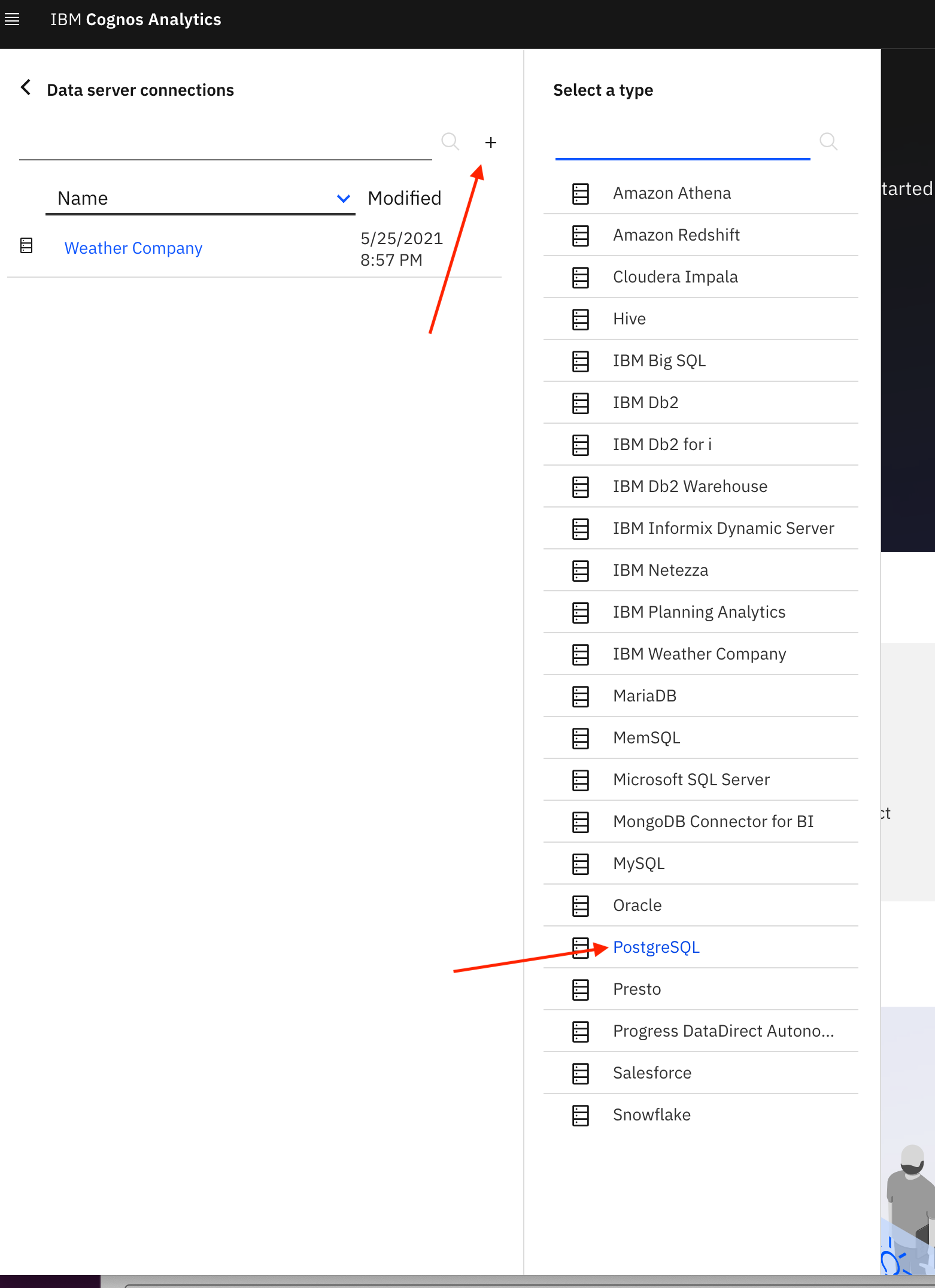Image resolution: width=935 pixels, height=1288 pixels.
Task: Choose IBM Db2 for i
Action: tap(701, 445)
